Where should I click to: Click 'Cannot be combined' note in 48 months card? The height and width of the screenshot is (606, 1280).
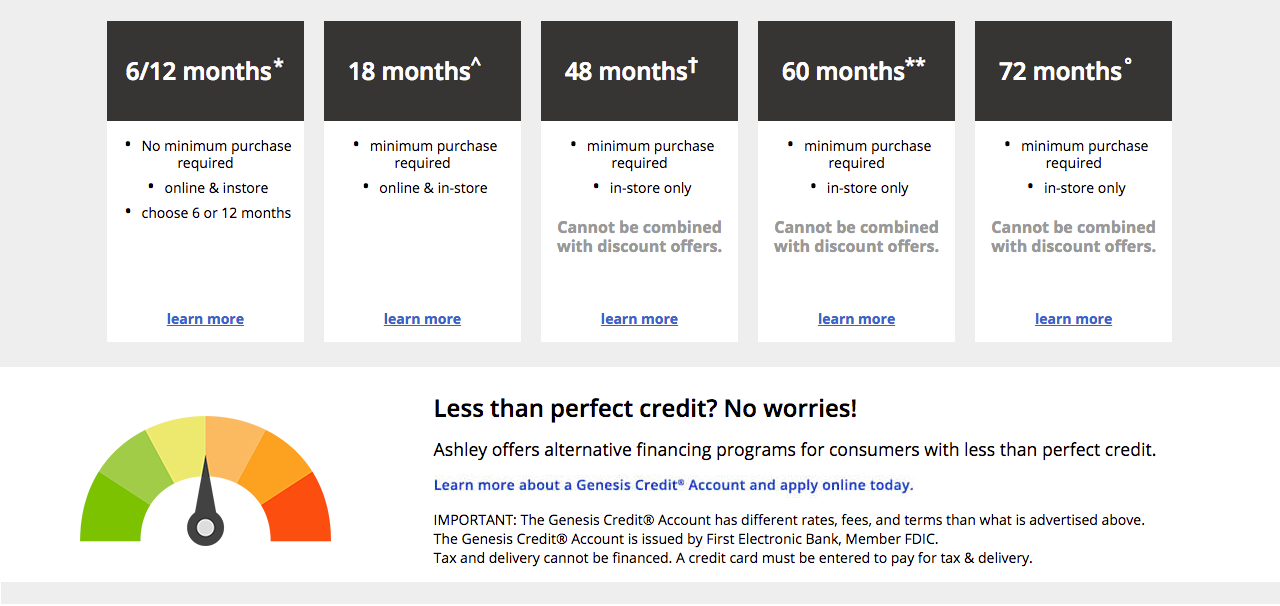[639, 237]
